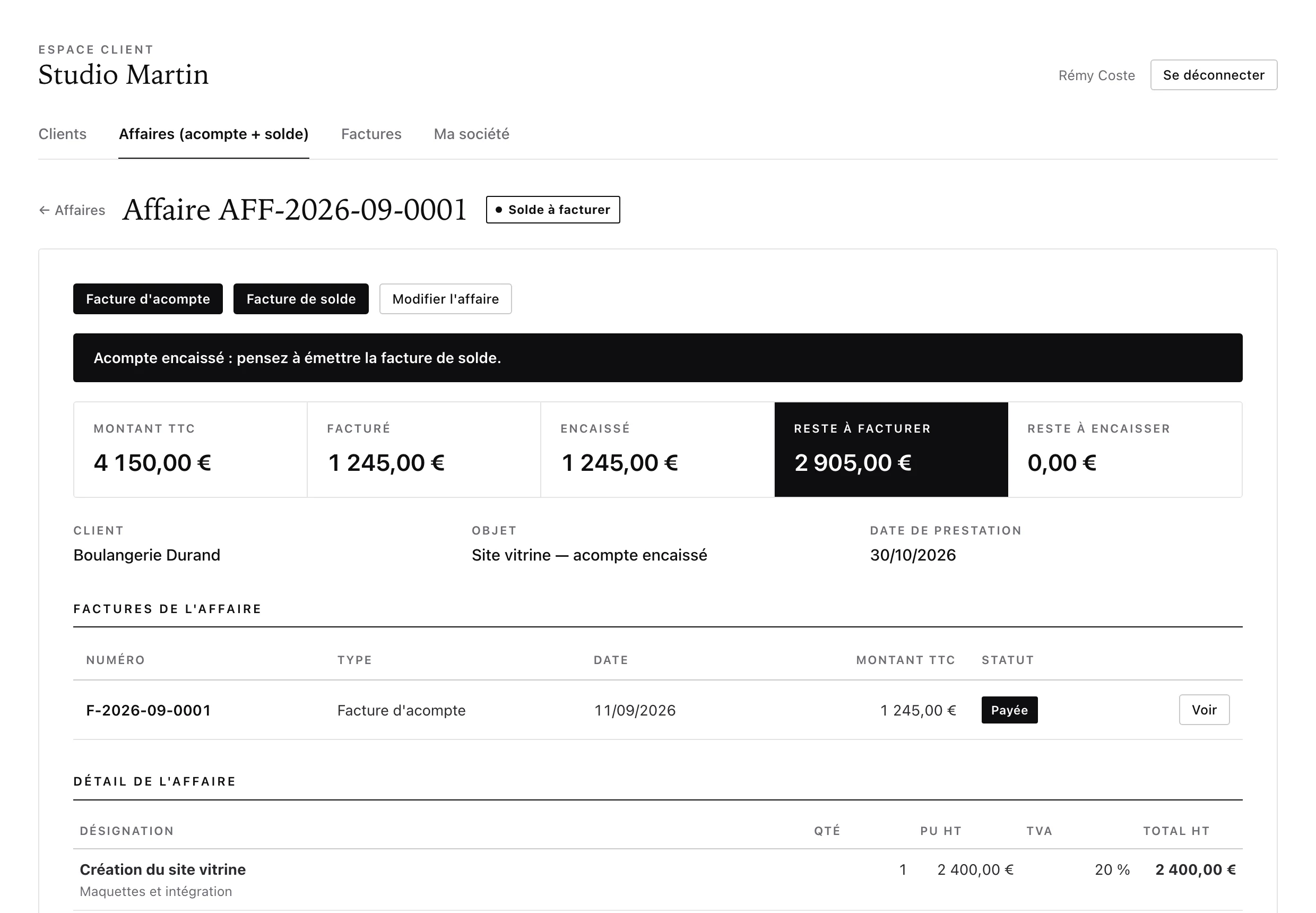
Task: Create a Facture d'acompte
Action: pos(148,299)
